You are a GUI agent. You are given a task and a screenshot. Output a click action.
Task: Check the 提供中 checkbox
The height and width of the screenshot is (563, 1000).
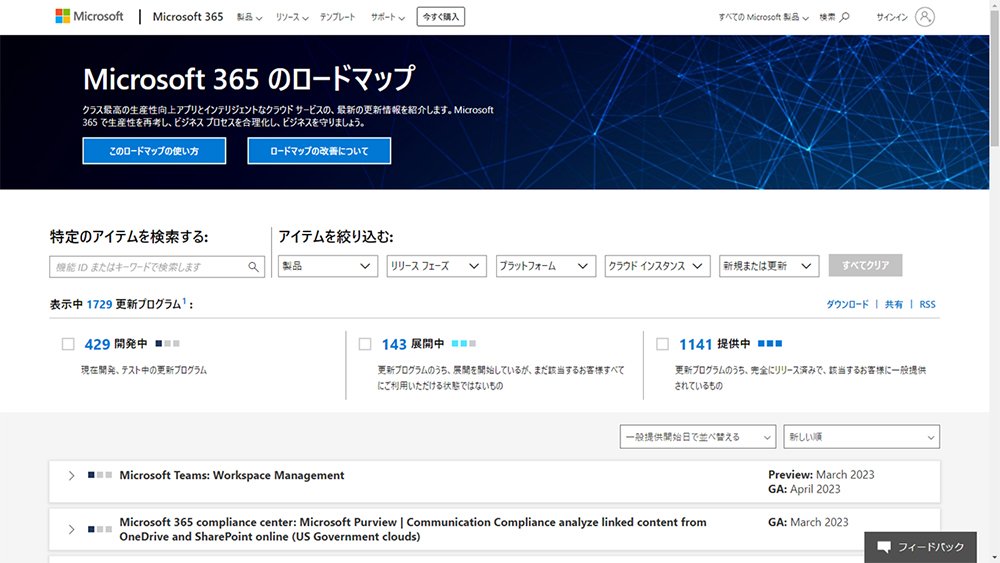click(662, 344)
